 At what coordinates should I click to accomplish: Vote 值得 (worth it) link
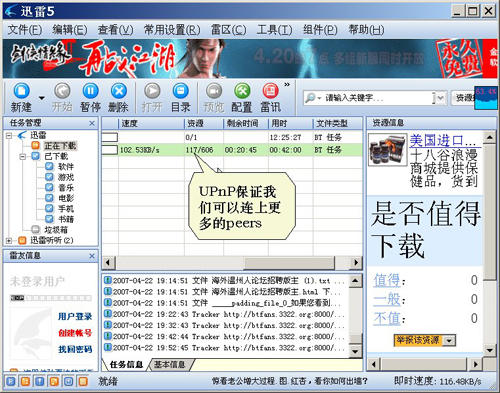tap(386, 280)
